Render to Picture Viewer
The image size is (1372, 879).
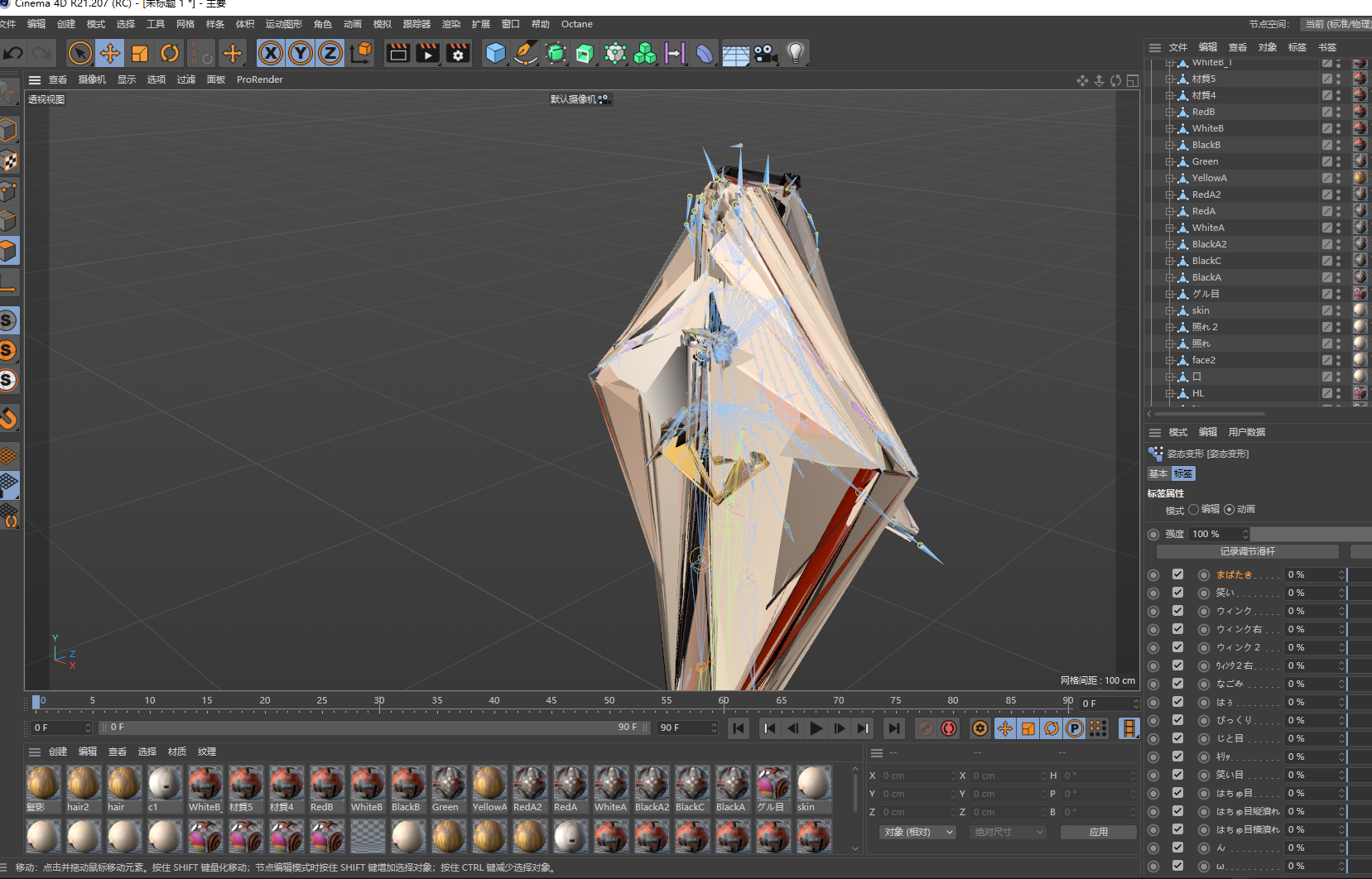coord(428,54)
